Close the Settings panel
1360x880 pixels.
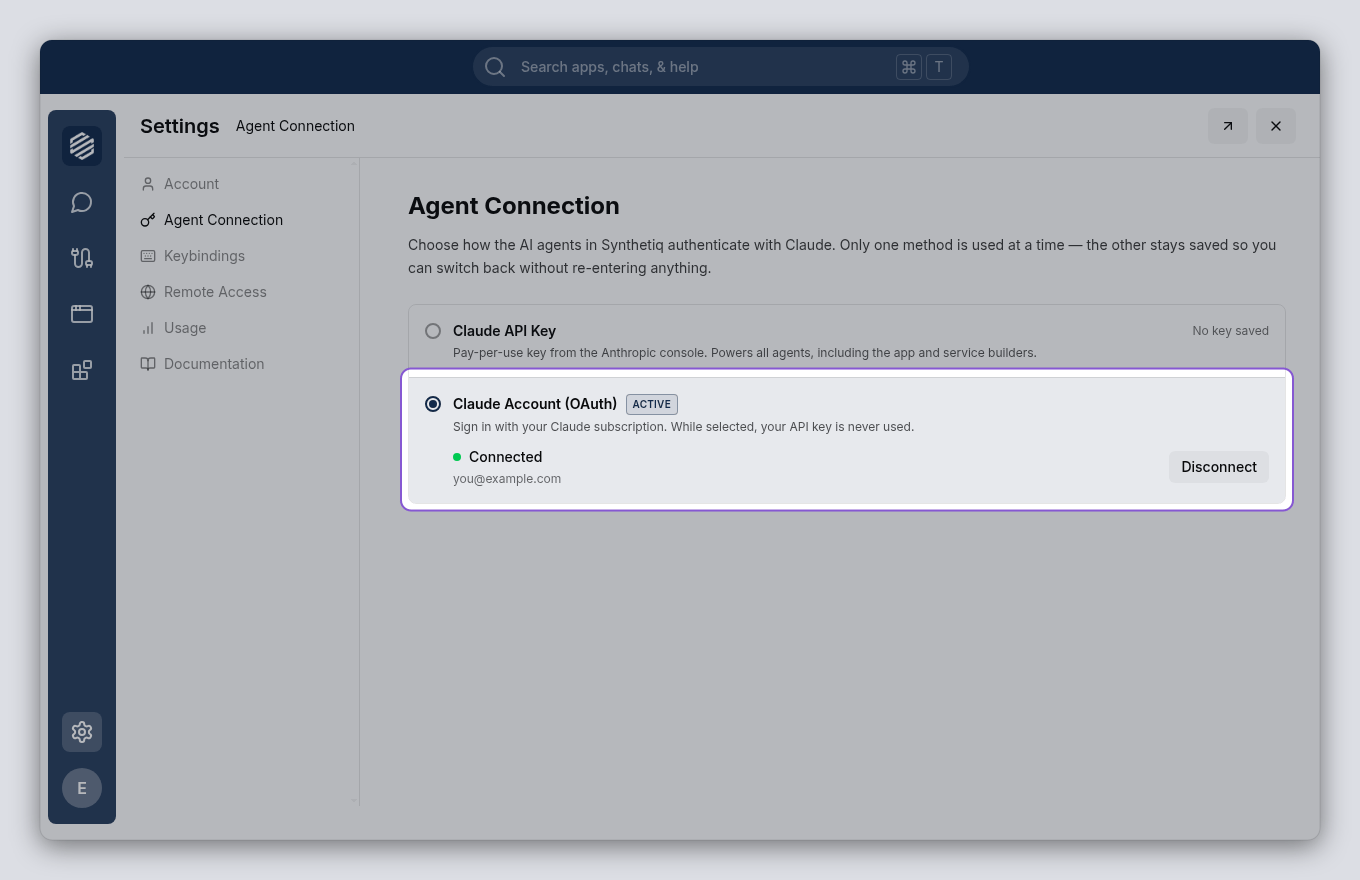[x=1276, y=126]
